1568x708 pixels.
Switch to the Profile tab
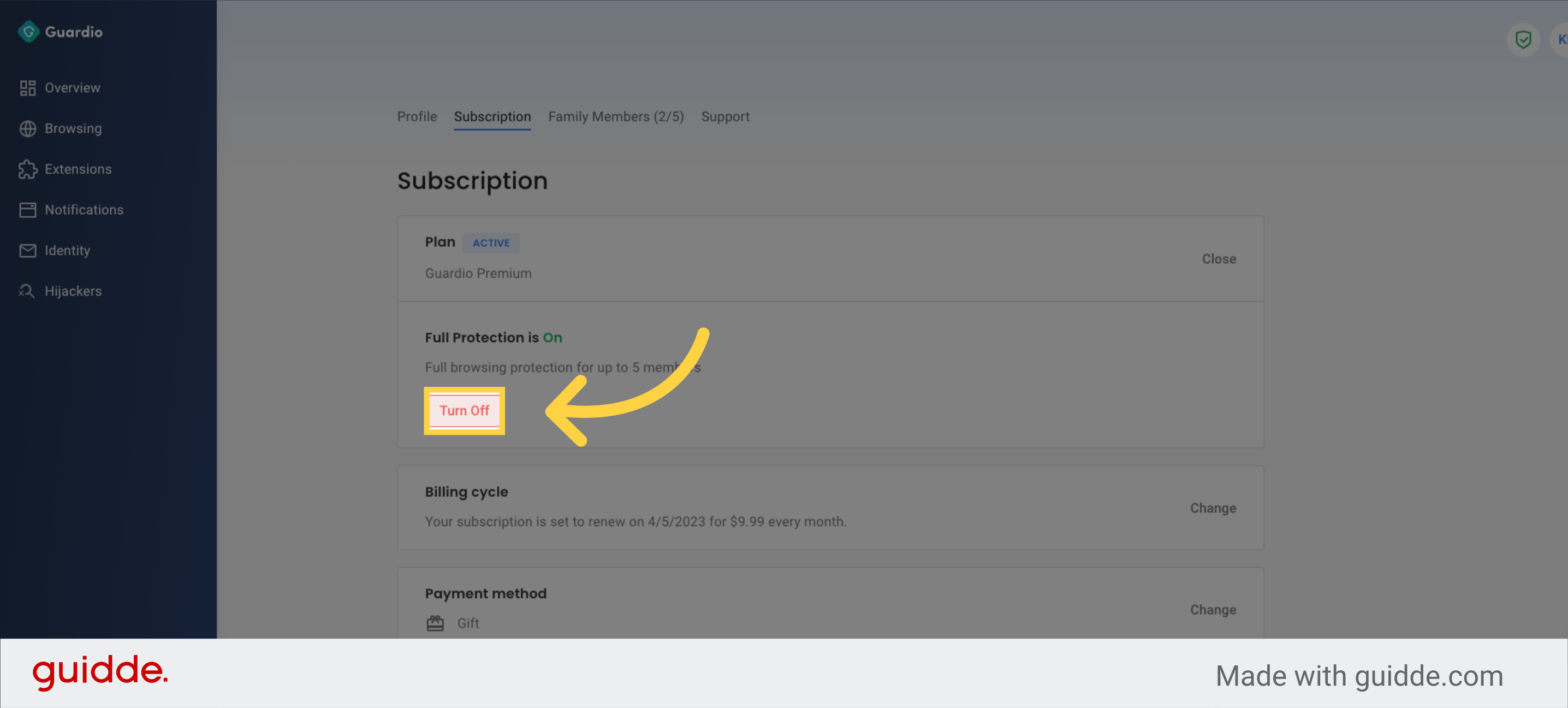tap(417, 116)
